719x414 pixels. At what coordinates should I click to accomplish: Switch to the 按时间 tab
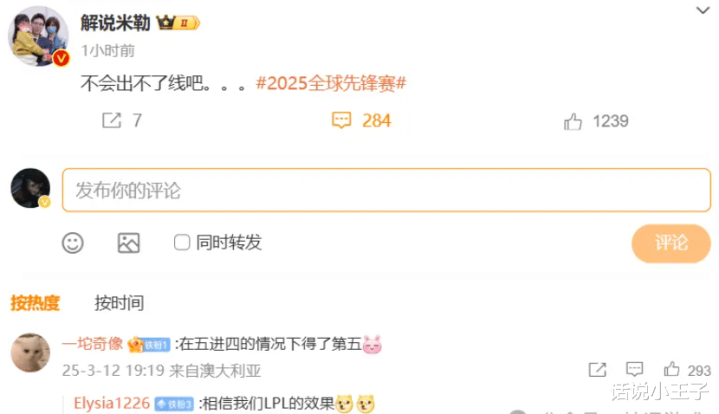coord(119,303)
